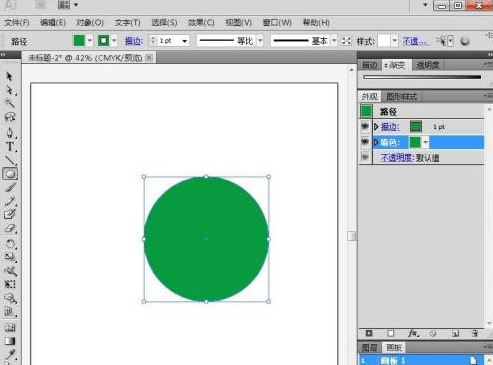Toggle visibility eye of 描边 stroke row
This screenshot has width=493, height=365.
tap(365, 127)
